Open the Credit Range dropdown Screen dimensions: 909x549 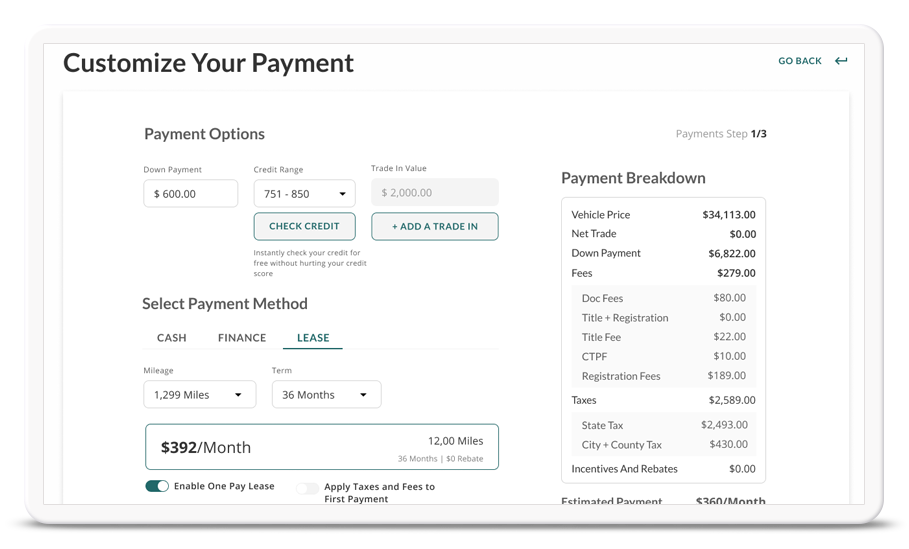pyautogui.click(x=304, y=194)
